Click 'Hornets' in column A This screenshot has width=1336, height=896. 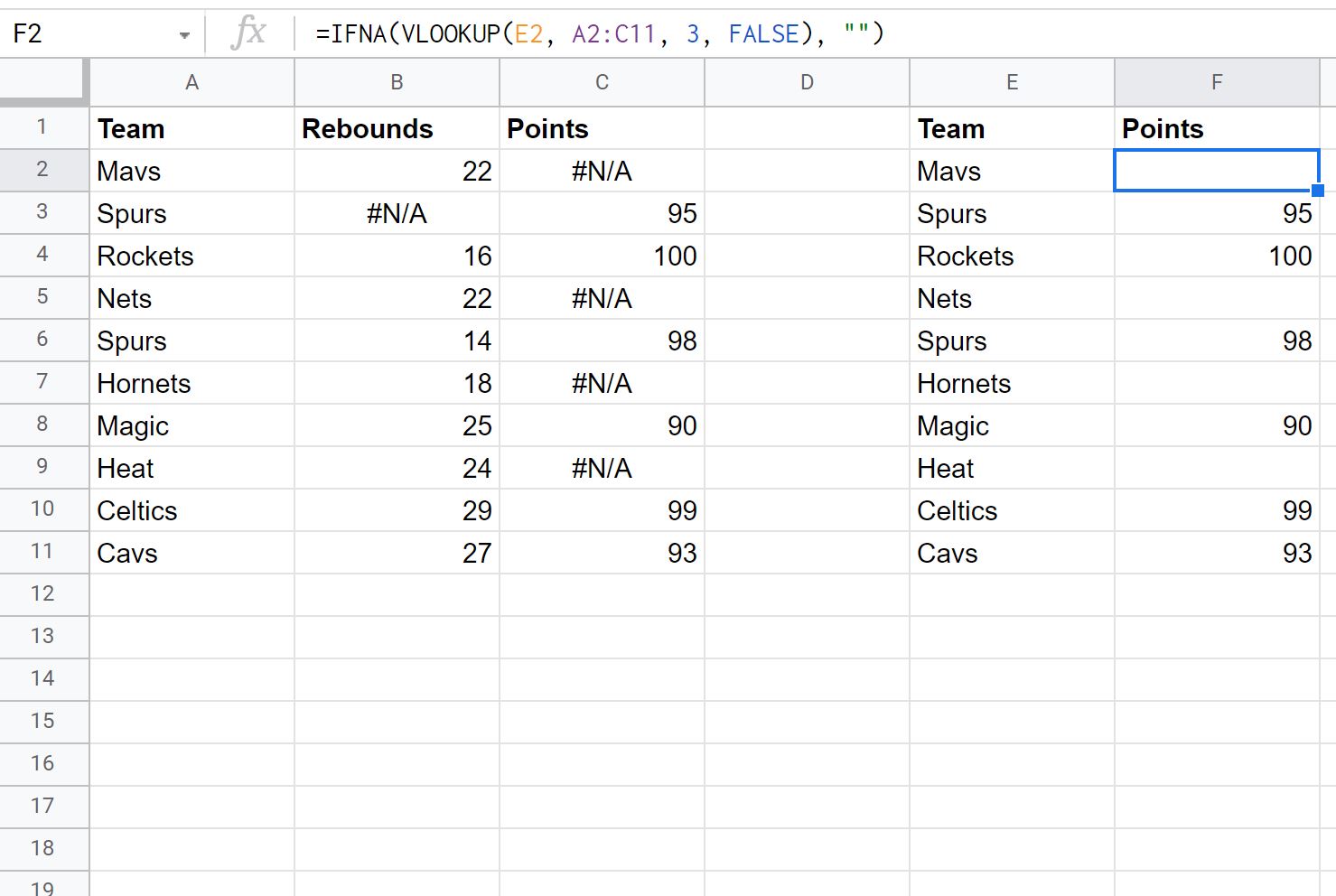(145, 384)
